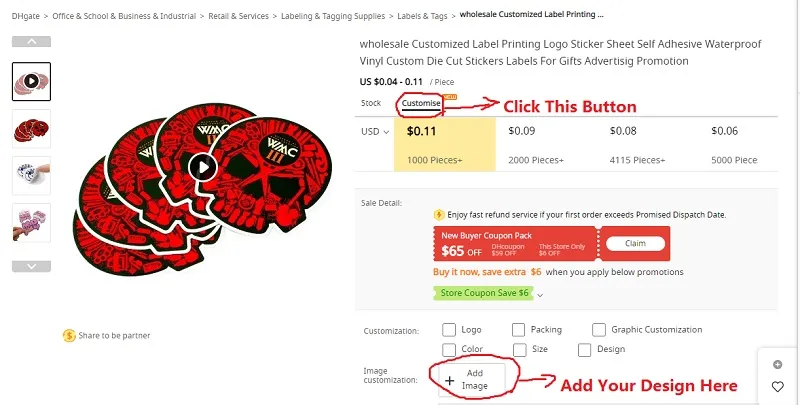Open the USD currency dropdown
800x405 pixels.
point(375,132)
